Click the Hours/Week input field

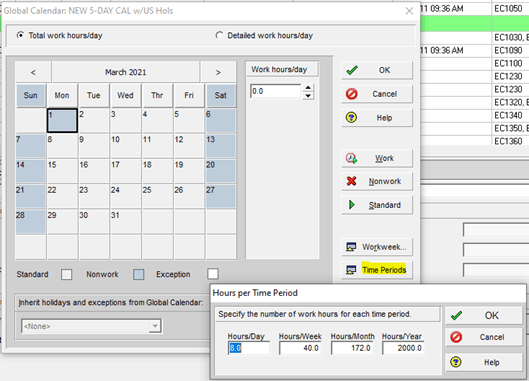point(300,348)
